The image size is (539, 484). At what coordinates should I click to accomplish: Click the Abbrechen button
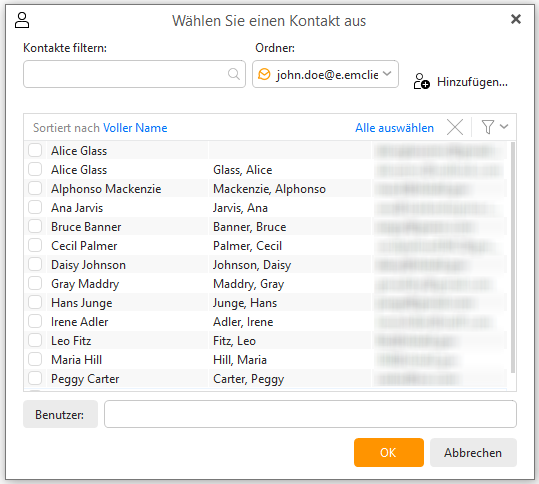click(473, 452)
